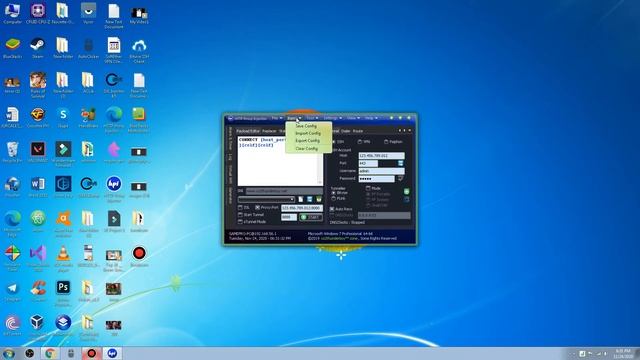Click the payload editor scrollbar
The height and width of the screenshot is (360, 640).
[x=321, y=161]
